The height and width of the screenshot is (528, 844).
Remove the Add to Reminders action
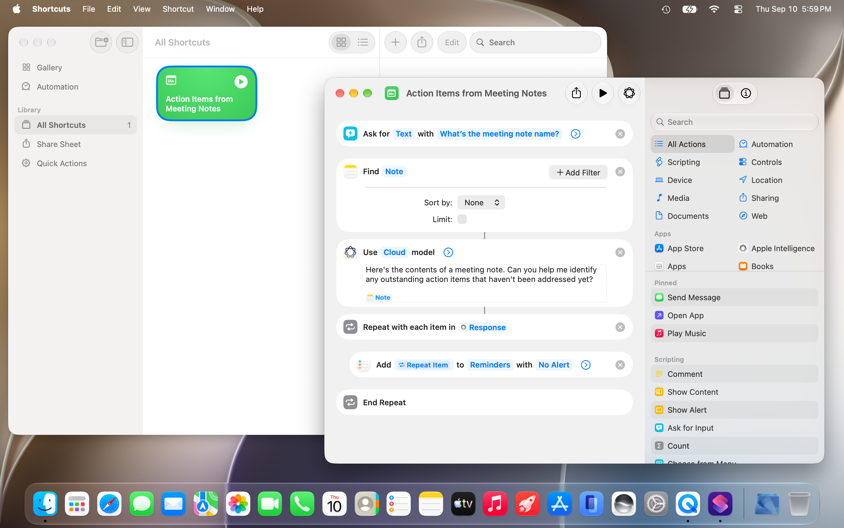point(620,365)
